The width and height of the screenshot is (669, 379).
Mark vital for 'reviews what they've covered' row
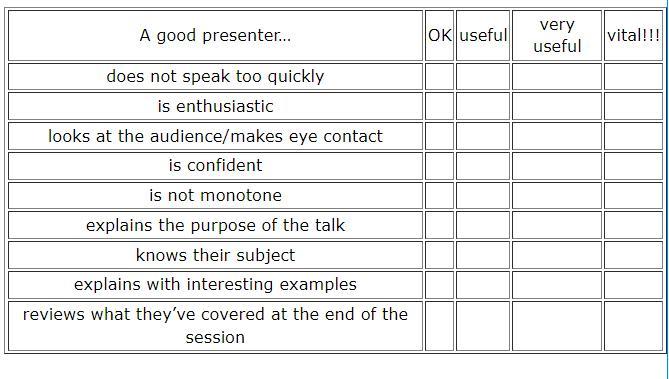[634, 326]
